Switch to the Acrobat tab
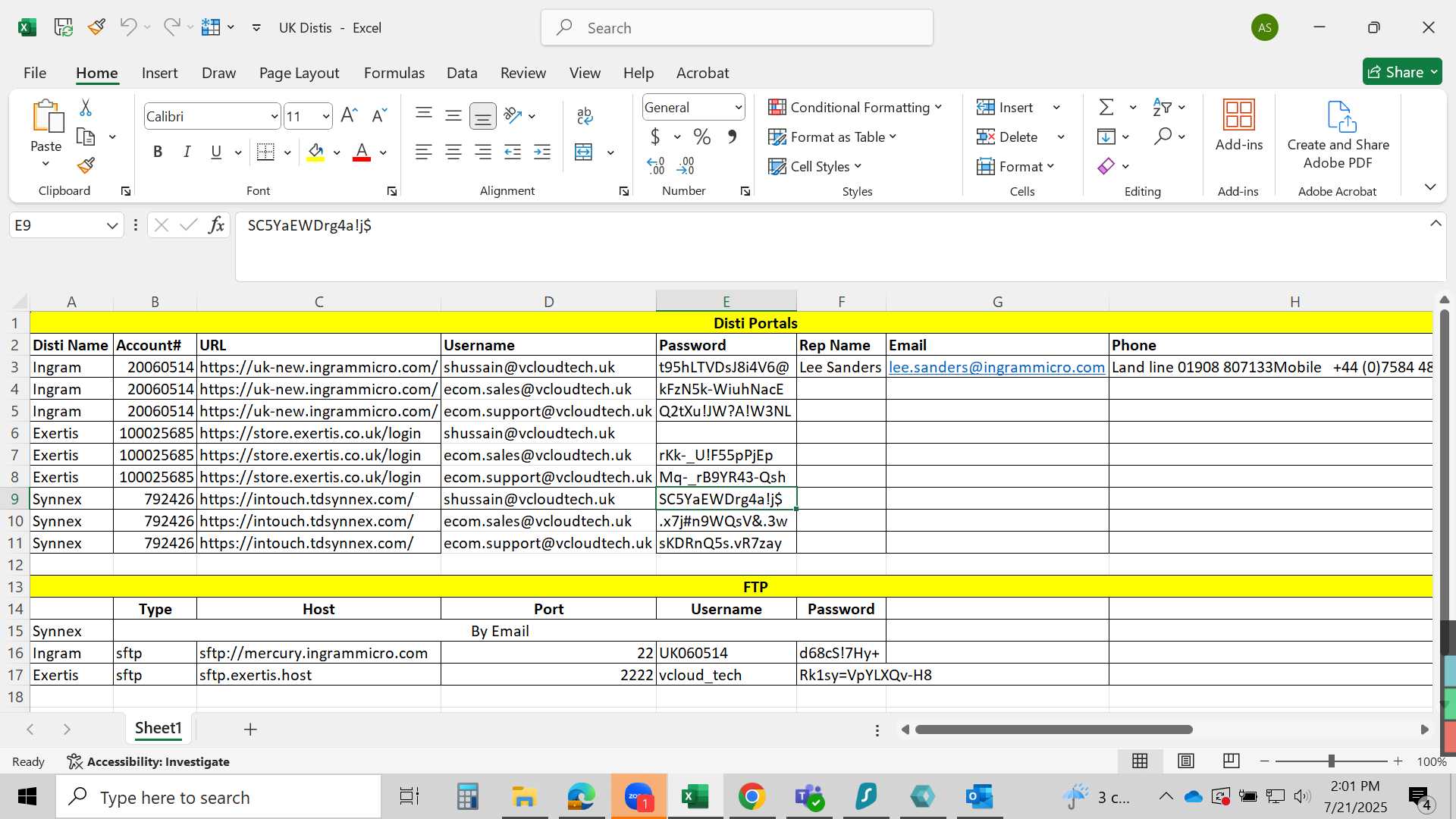This screenshot has width=1456, height=819. coord(702,73)
